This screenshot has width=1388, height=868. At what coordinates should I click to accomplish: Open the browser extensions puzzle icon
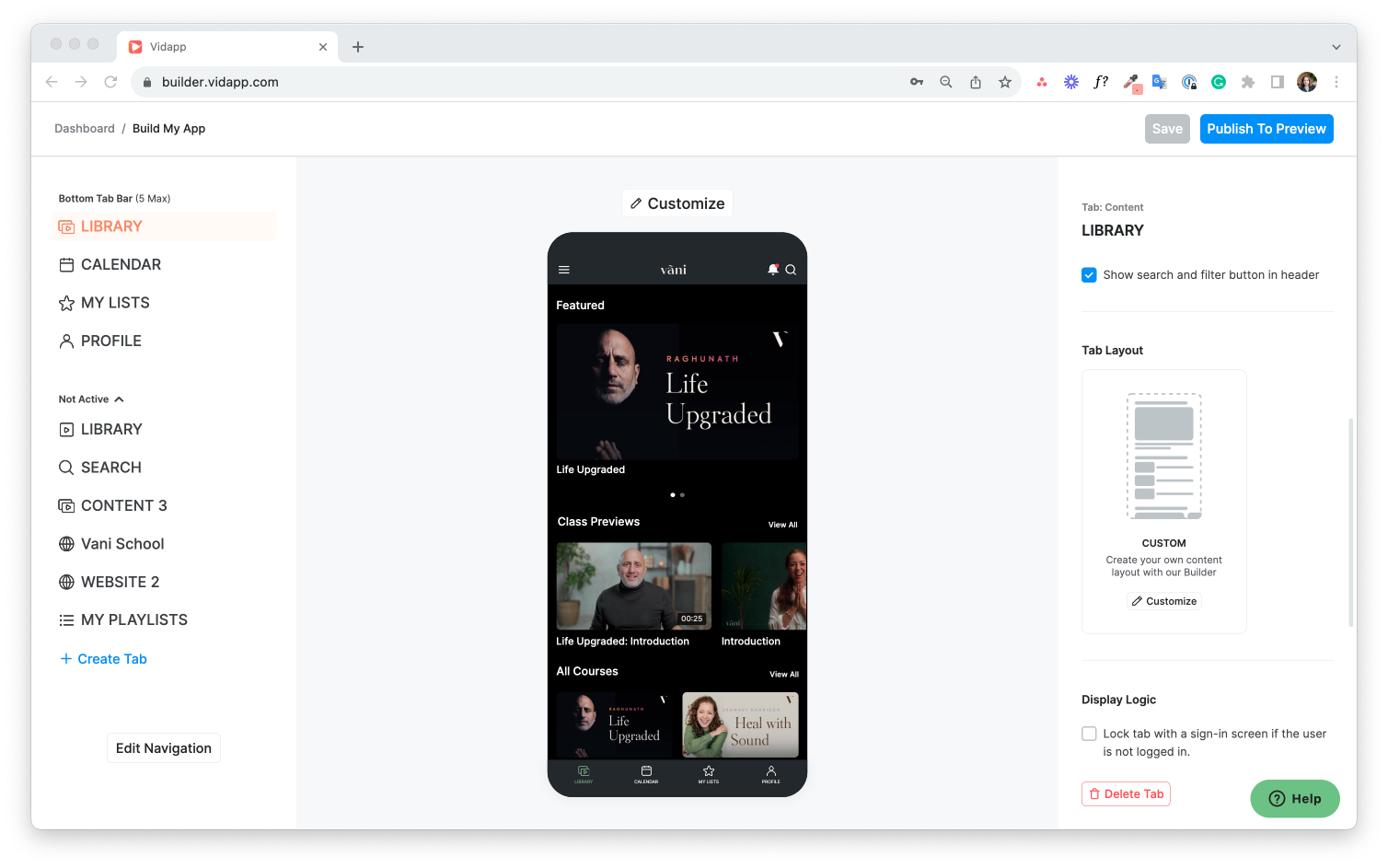pos(1248,82)
